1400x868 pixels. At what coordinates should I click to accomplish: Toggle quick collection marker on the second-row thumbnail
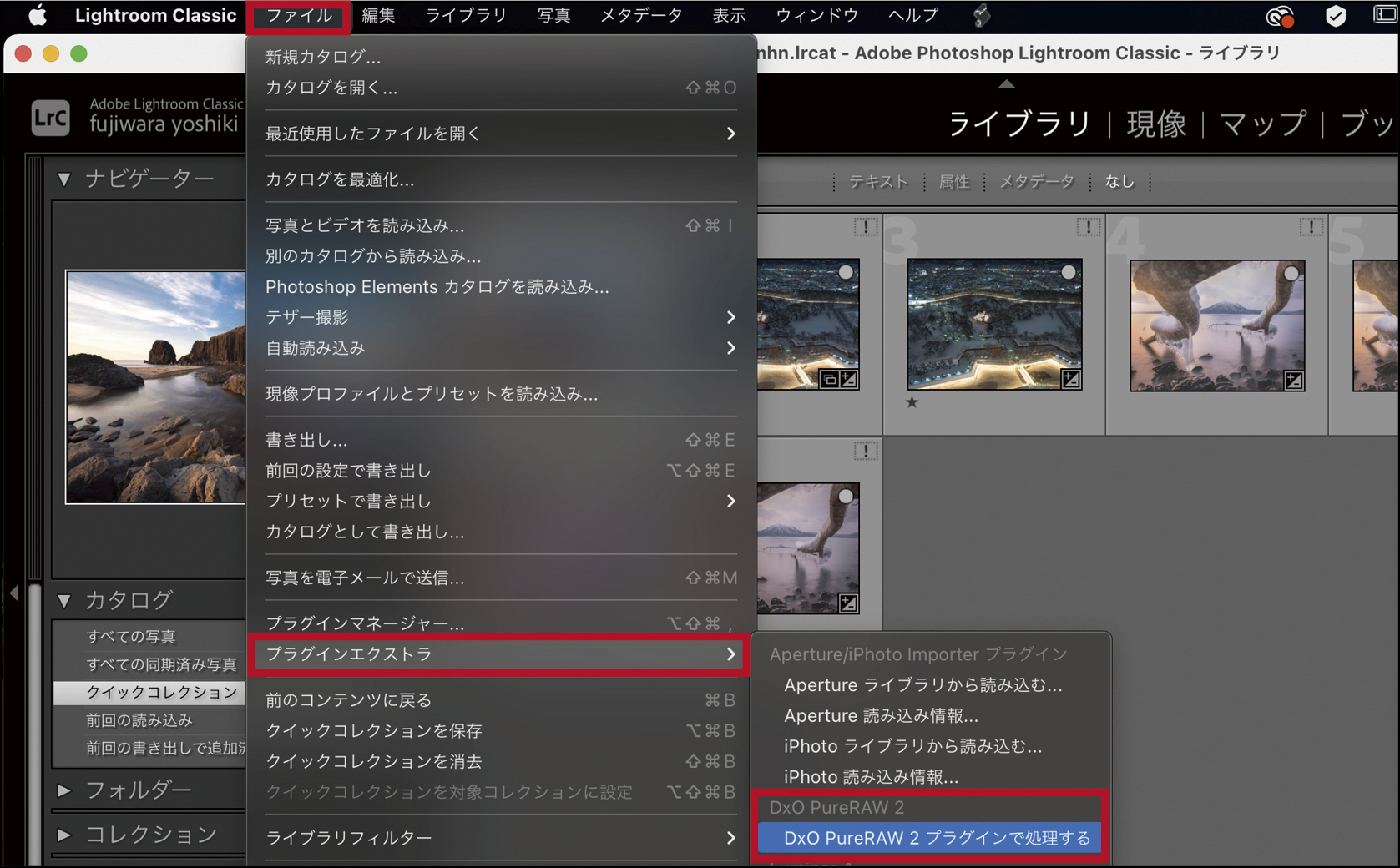click(846, 497)
